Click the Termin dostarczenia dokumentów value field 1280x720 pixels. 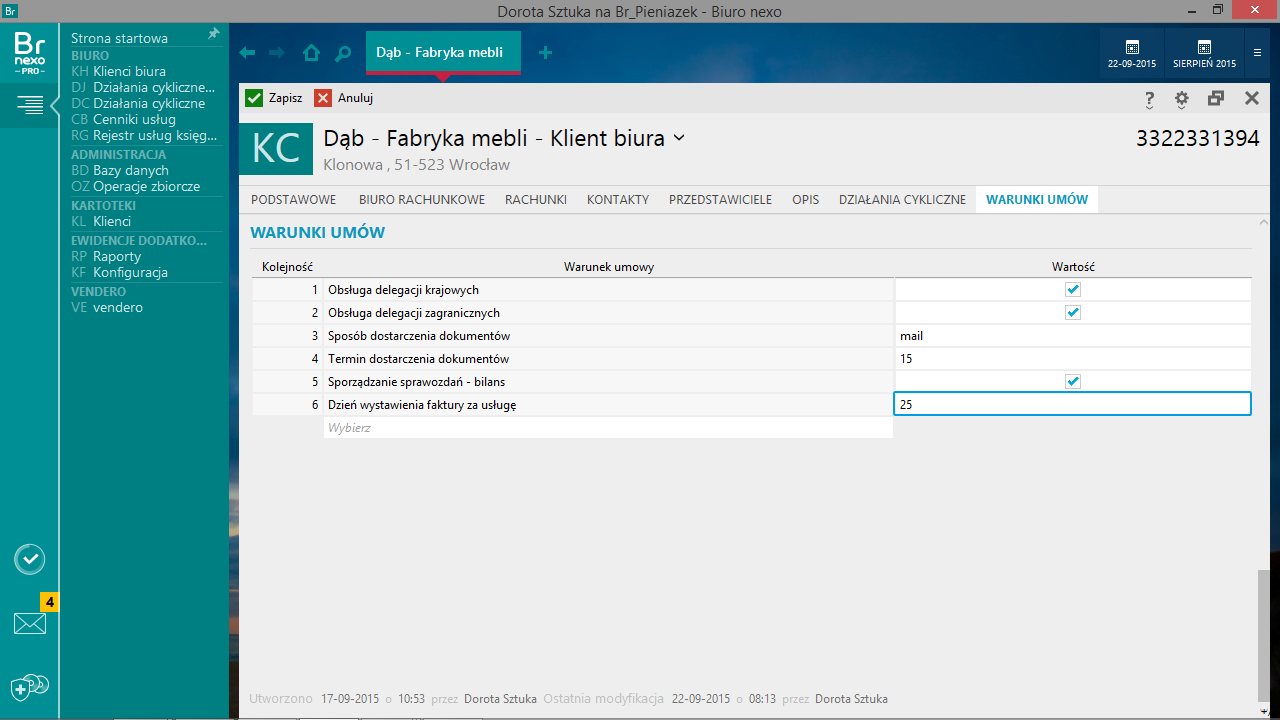tap(1072, 359)
